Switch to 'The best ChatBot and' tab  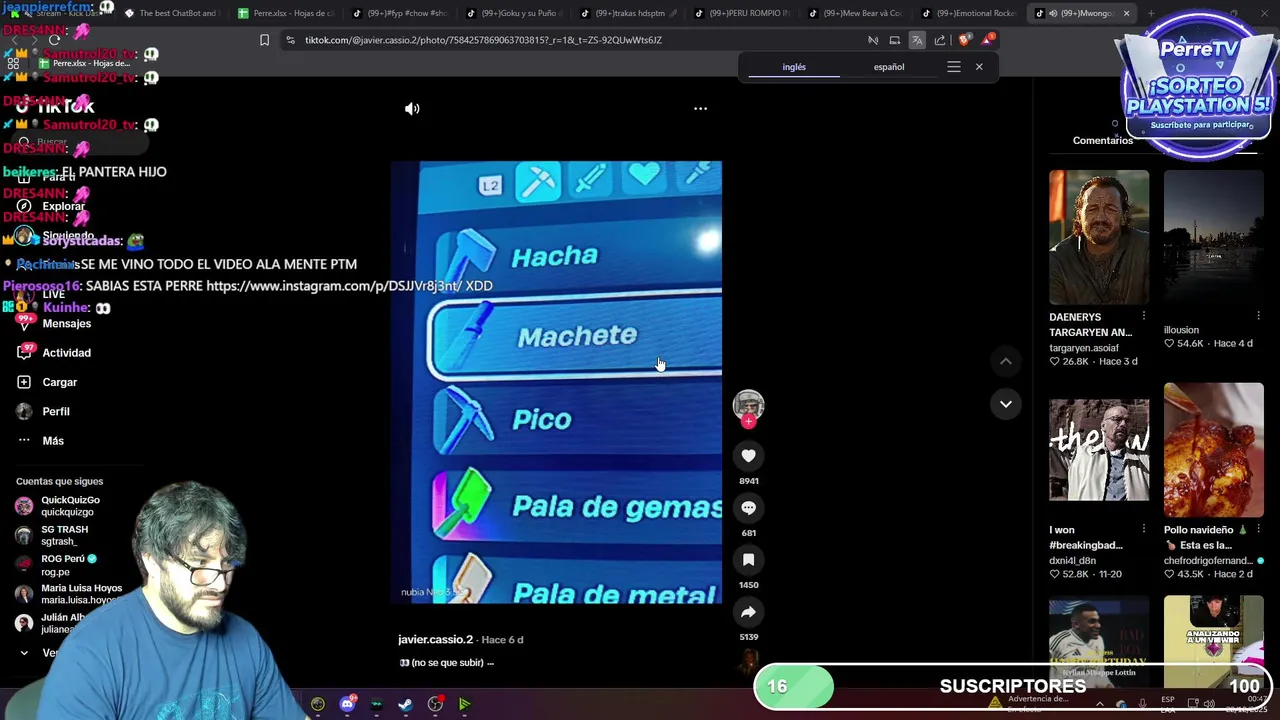coord(169,13)
